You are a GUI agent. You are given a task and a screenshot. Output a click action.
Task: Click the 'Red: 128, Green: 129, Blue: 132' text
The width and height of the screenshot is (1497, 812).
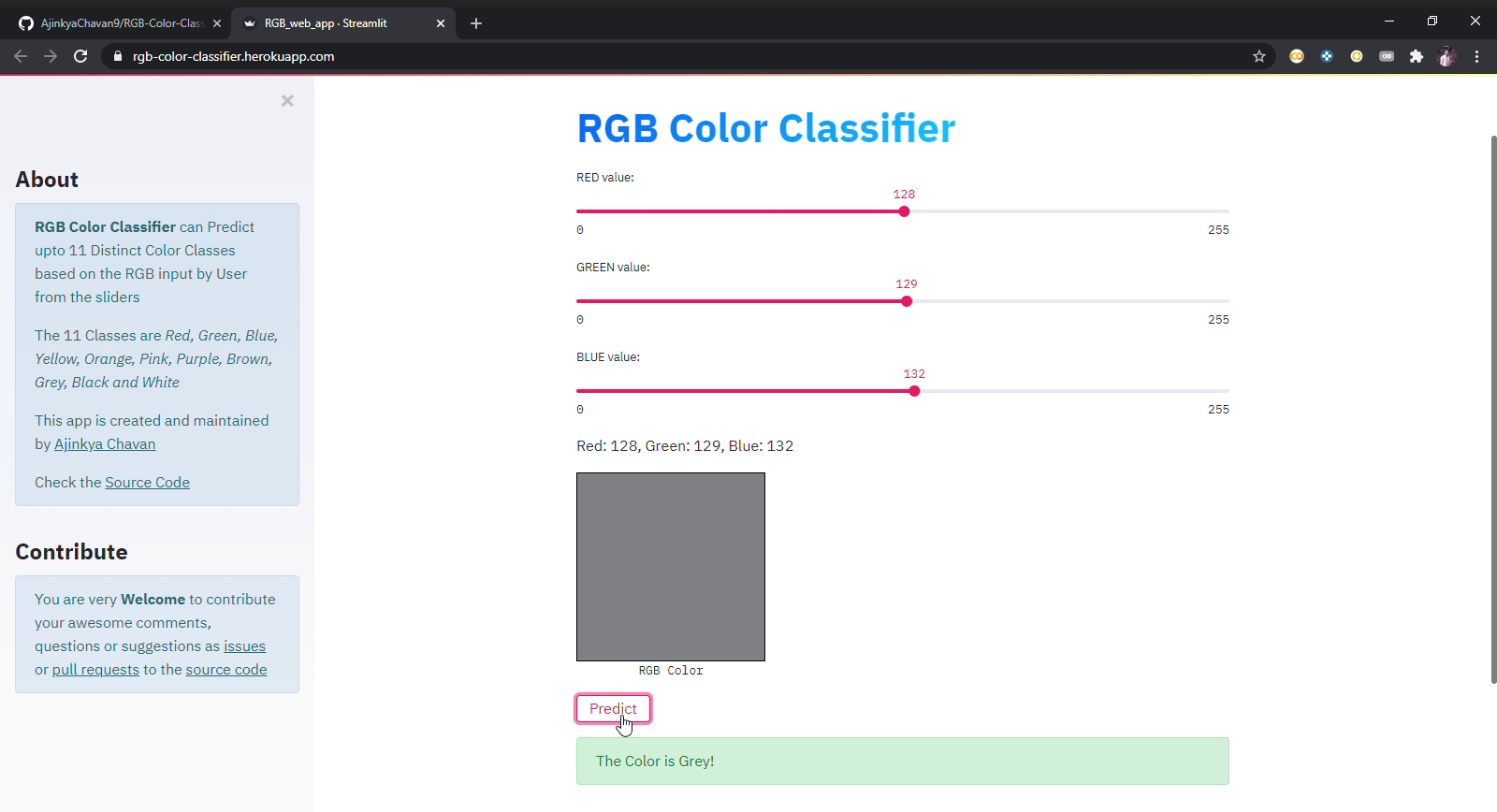685,446
